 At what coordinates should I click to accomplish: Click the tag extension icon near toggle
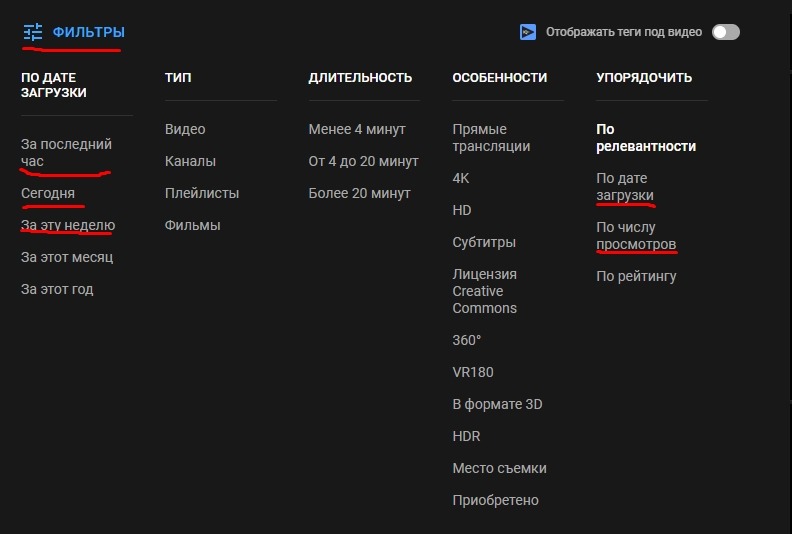point(529,32)
